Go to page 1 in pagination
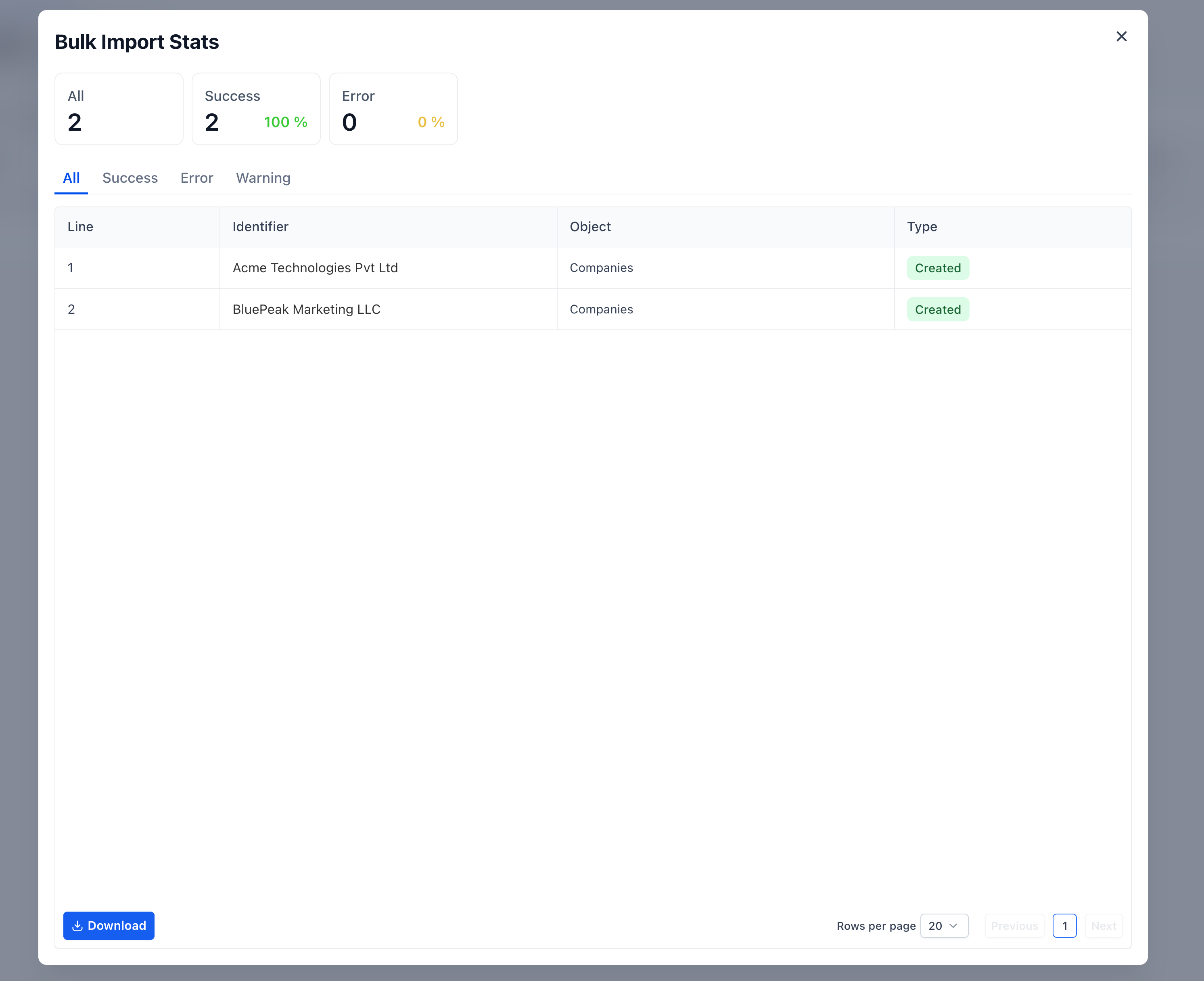1204x981 pixels. click(1064, 926)
